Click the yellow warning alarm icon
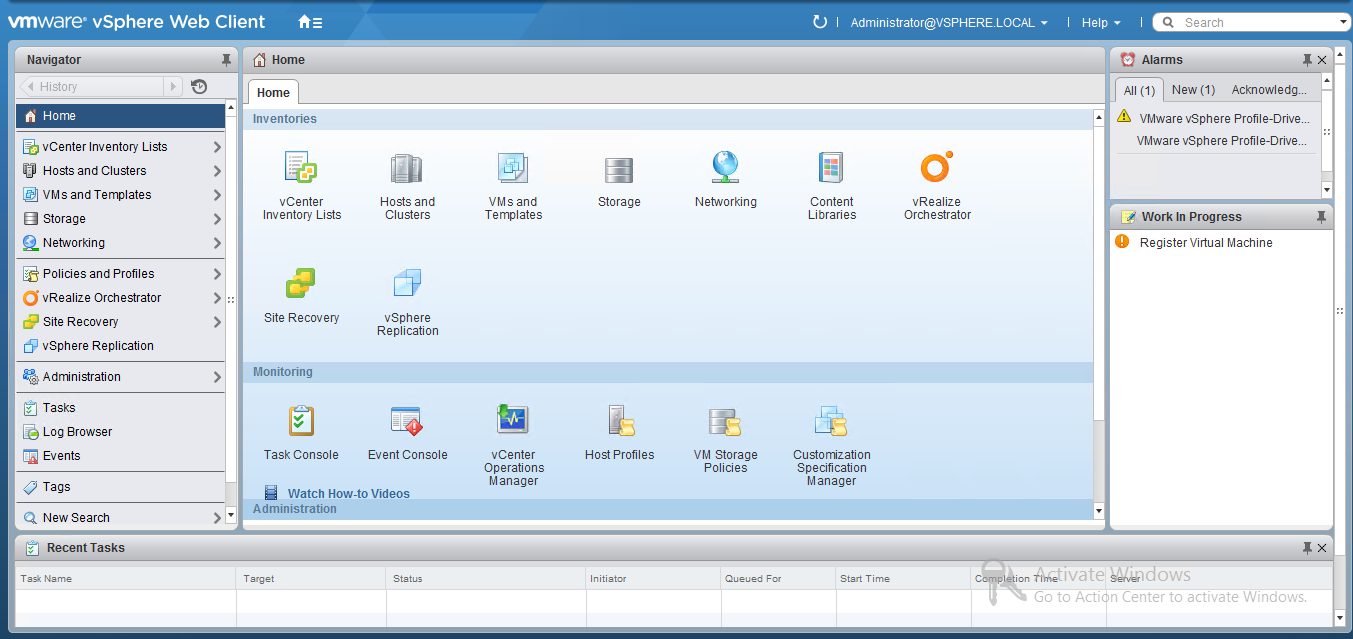 (x=1125, y=117)
